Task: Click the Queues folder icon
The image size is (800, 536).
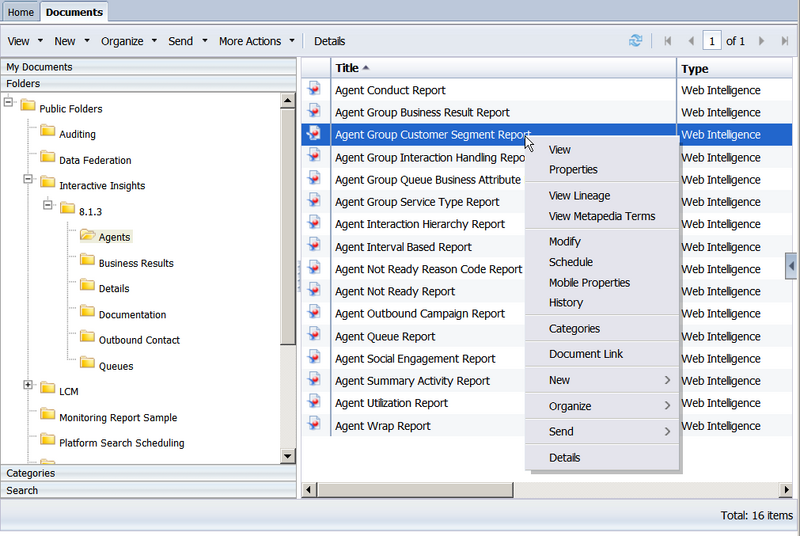Action: (x=87, y=364)
